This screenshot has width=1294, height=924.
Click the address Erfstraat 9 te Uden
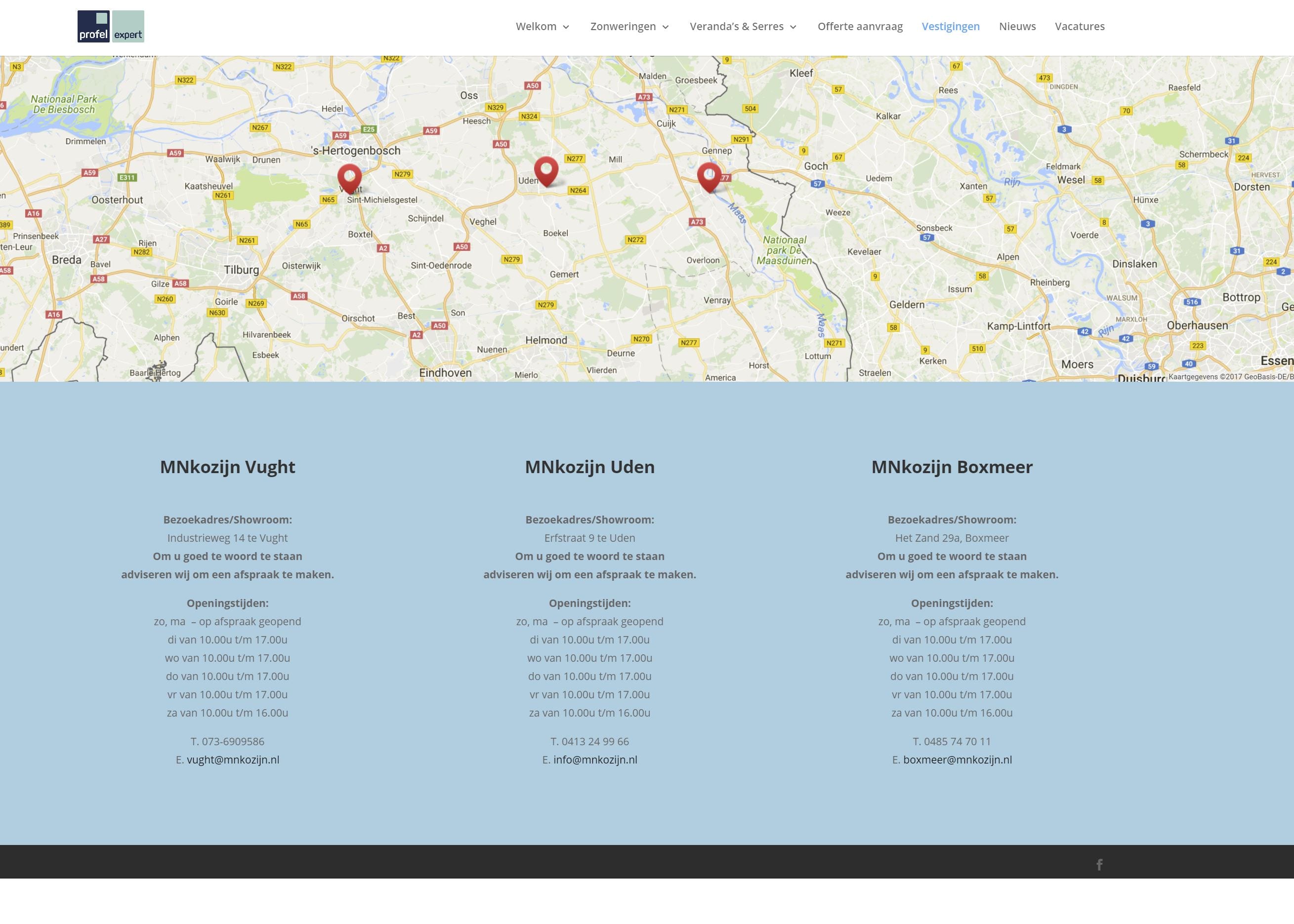pos(590,538)
